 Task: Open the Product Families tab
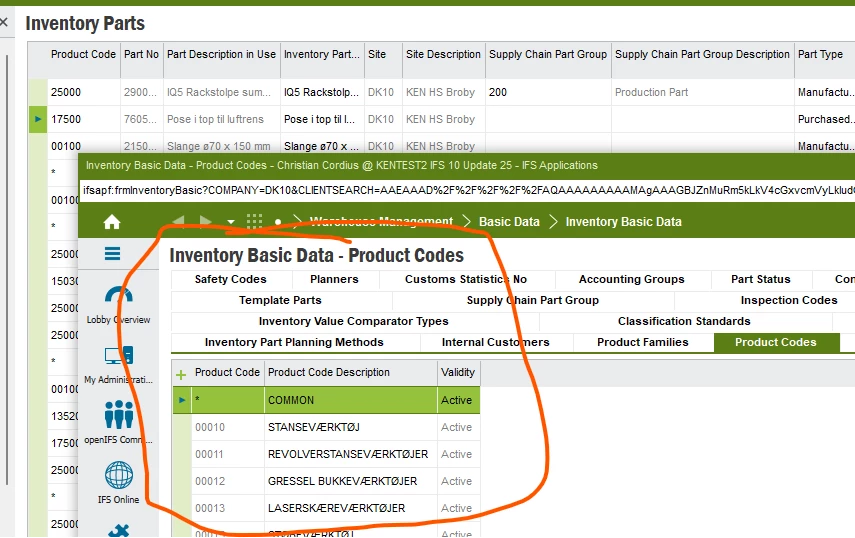tap(643, 342)
